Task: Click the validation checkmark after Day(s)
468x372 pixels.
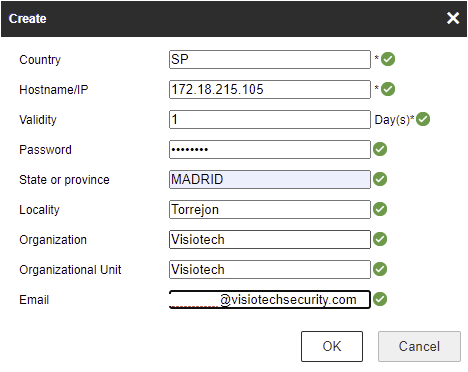Action: point(423,119)
